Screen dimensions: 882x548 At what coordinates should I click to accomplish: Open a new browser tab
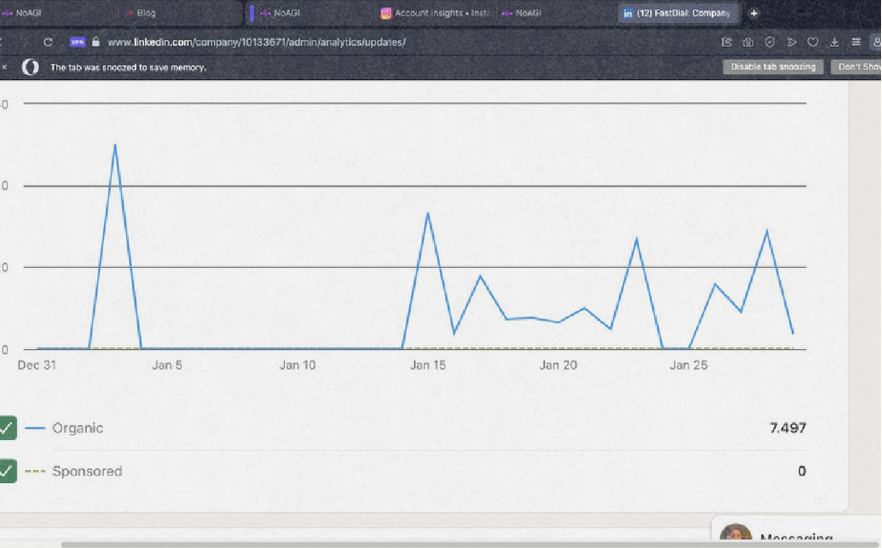754,13
